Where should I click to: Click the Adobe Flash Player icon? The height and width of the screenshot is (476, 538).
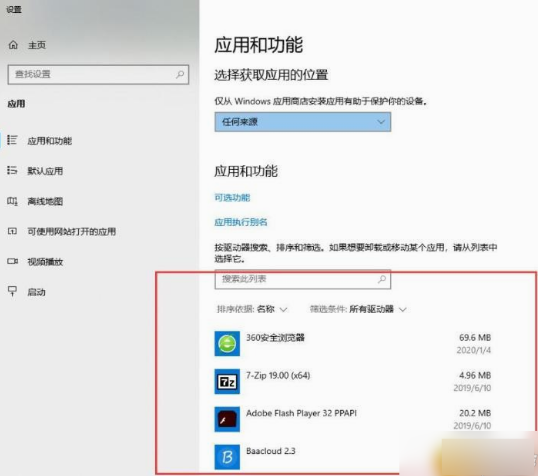click(227, 419)
